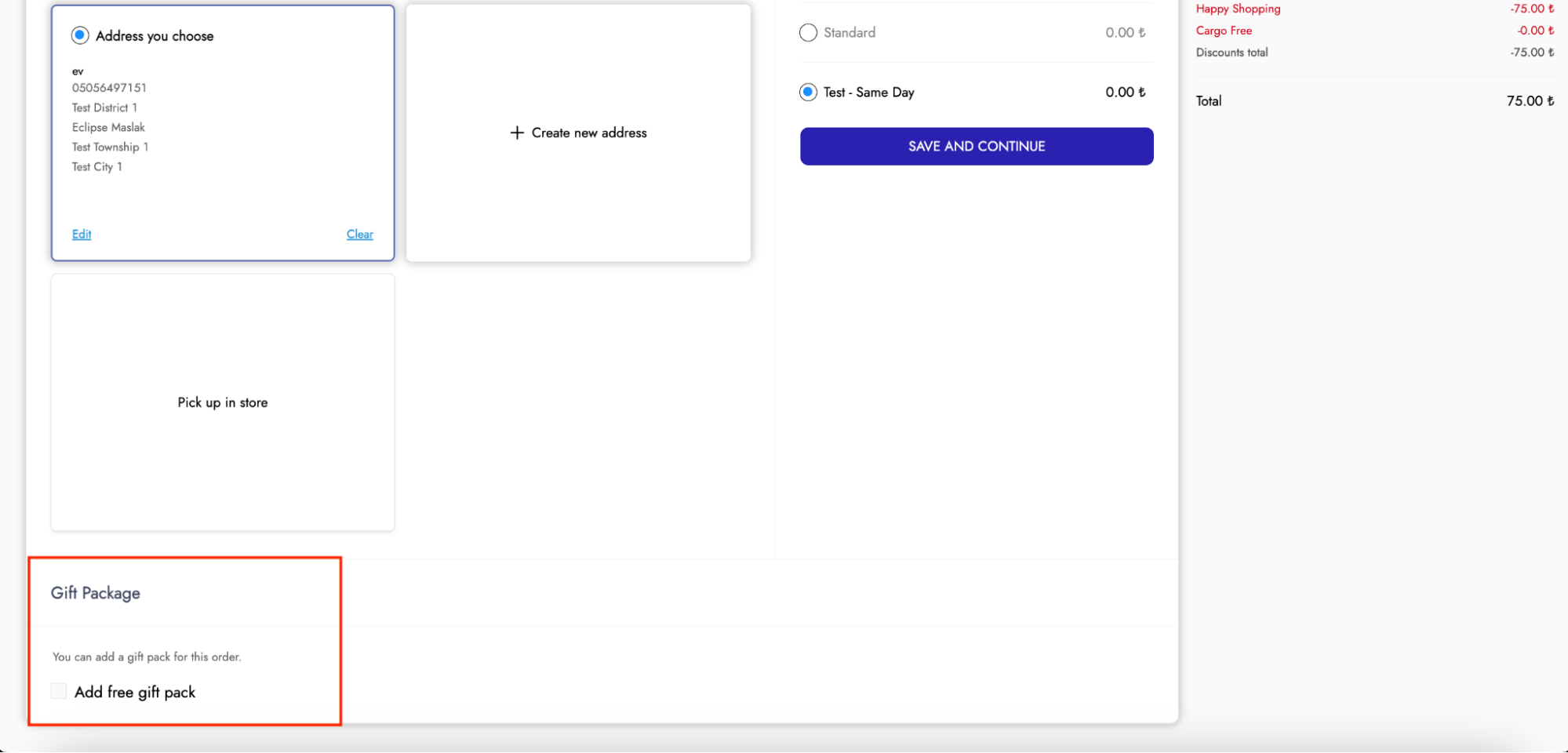Click the Cargo Free discount line
The width and height of the screenshot is (1568, 753).
(x=1224, y=31)
